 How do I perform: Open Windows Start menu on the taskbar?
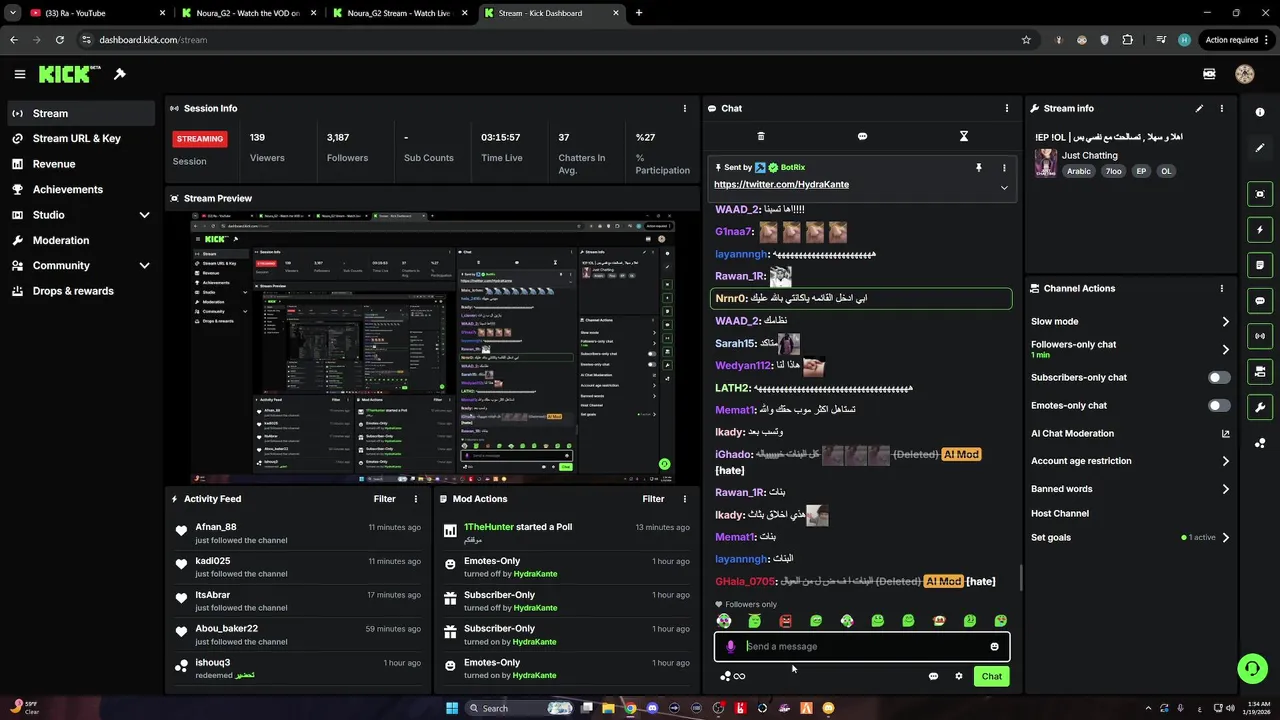(x=452, y=708)
